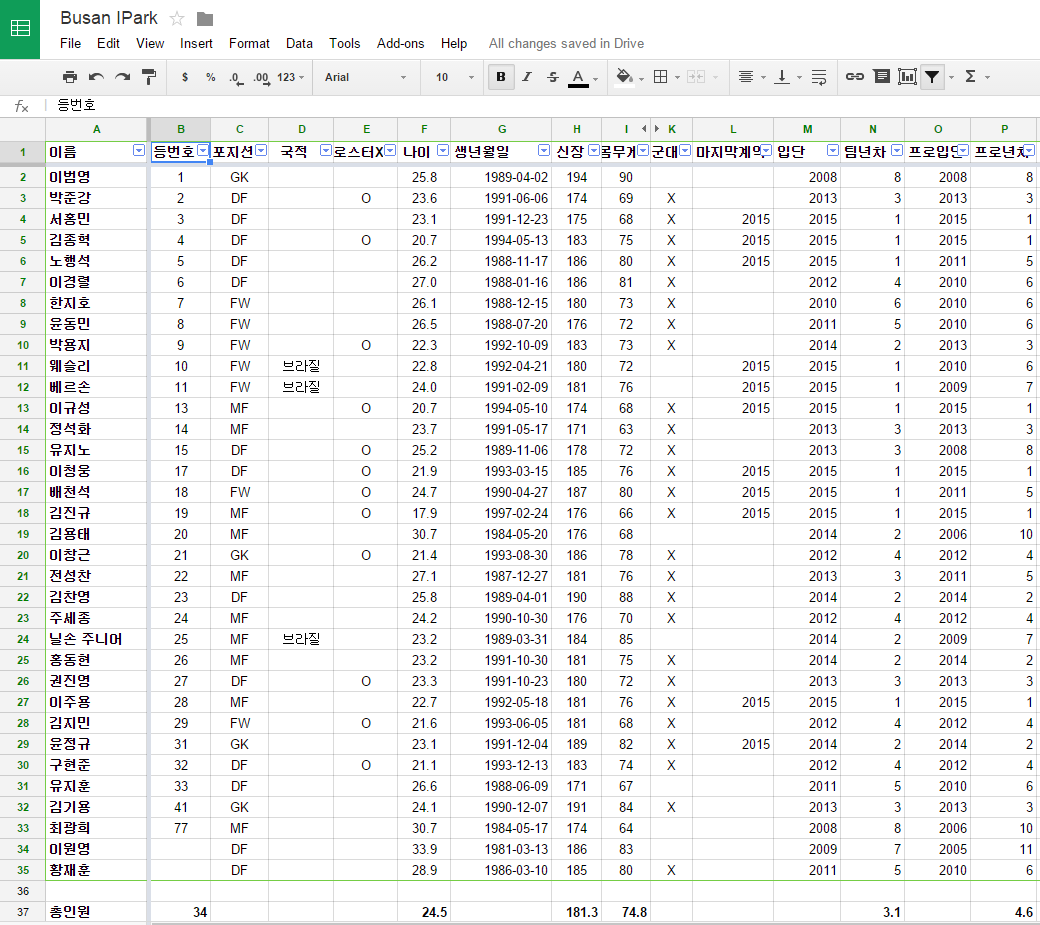Insert a chart from the toolbar
This screenshot has height=925, width=1040.
click(907, 77)
